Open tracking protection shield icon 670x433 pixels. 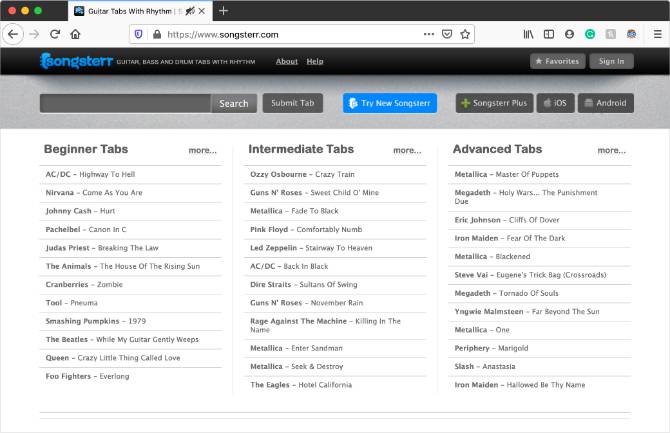(x=138, y=34)
